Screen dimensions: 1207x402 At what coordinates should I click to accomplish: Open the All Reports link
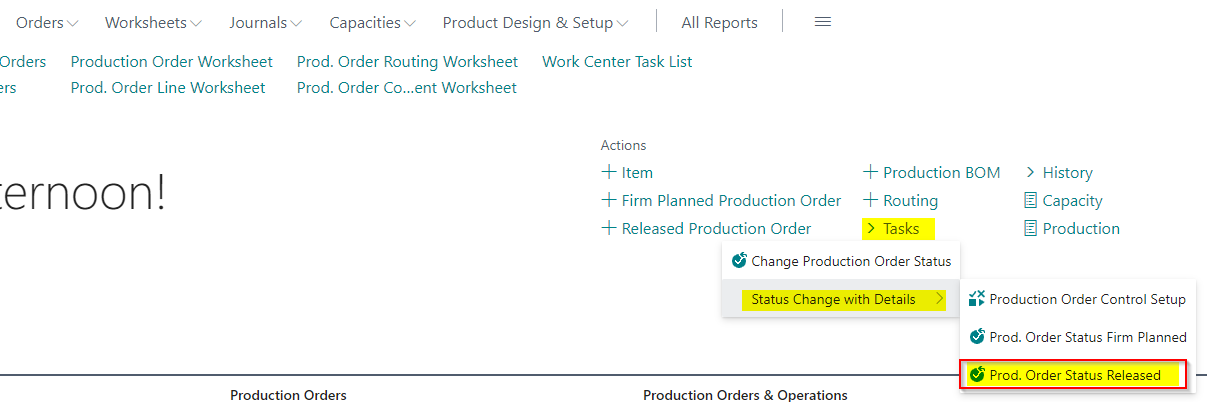click(x=719, y=22)
